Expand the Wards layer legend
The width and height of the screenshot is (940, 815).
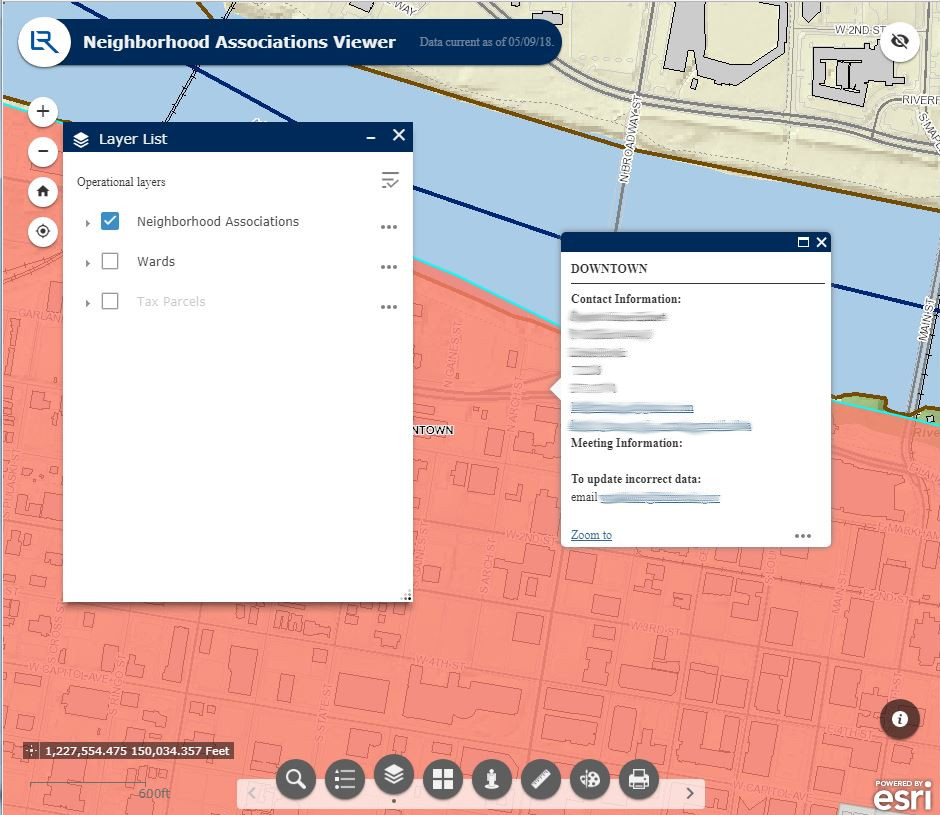pos(88,262)
